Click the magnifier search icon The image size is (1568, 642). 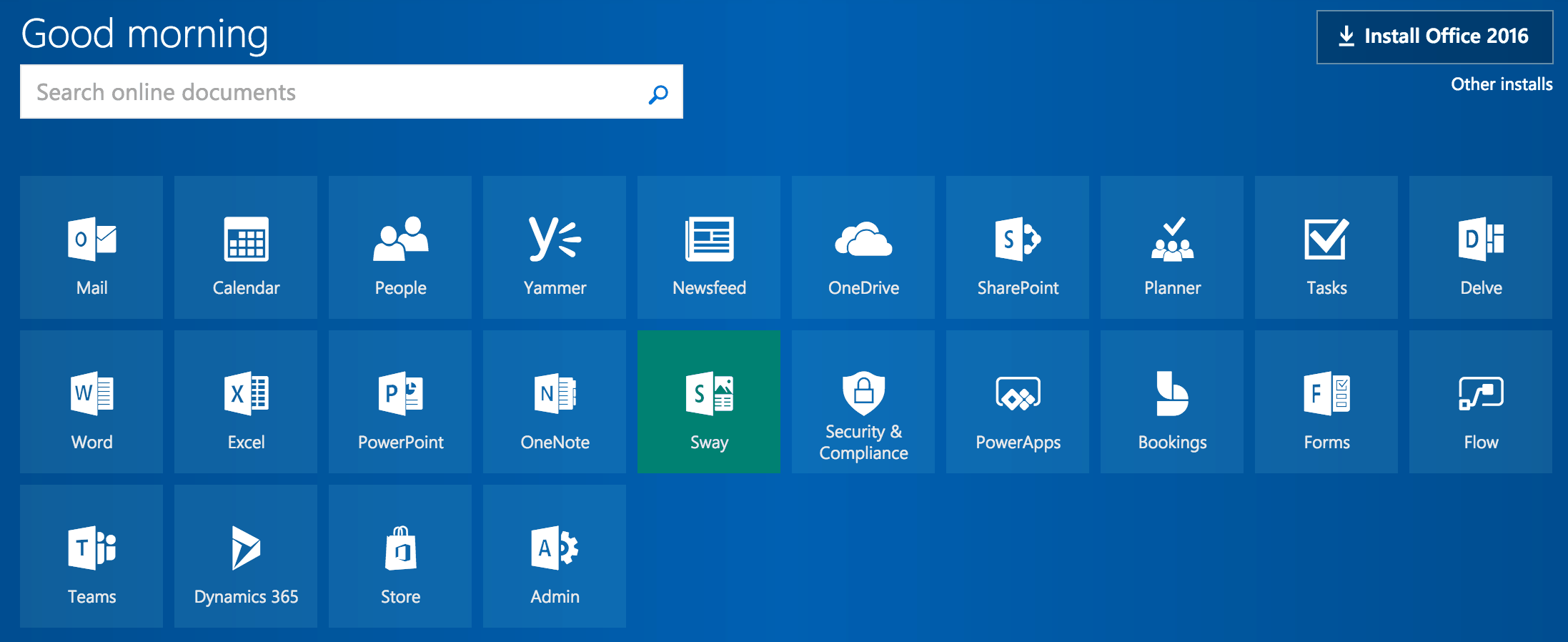pos(658,94)
